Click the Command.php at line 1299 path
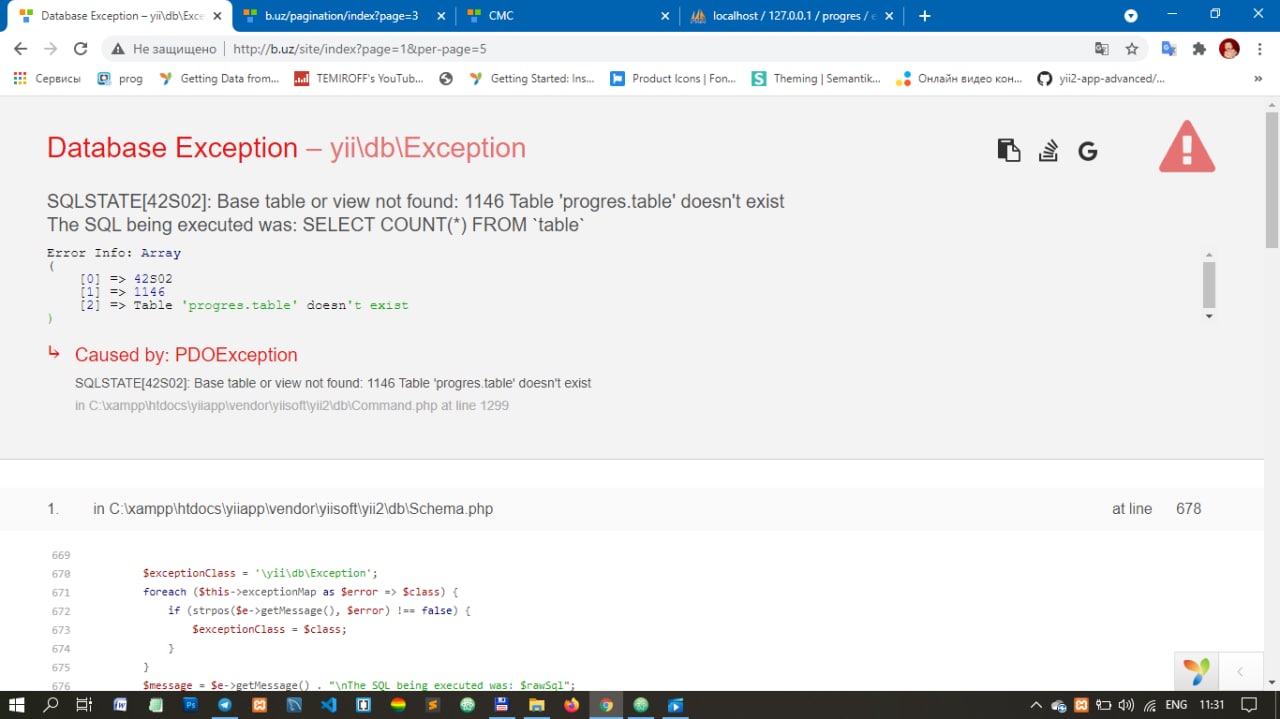Image resolution: width=1280 pixels, height=719 pixels. (292, 406)
